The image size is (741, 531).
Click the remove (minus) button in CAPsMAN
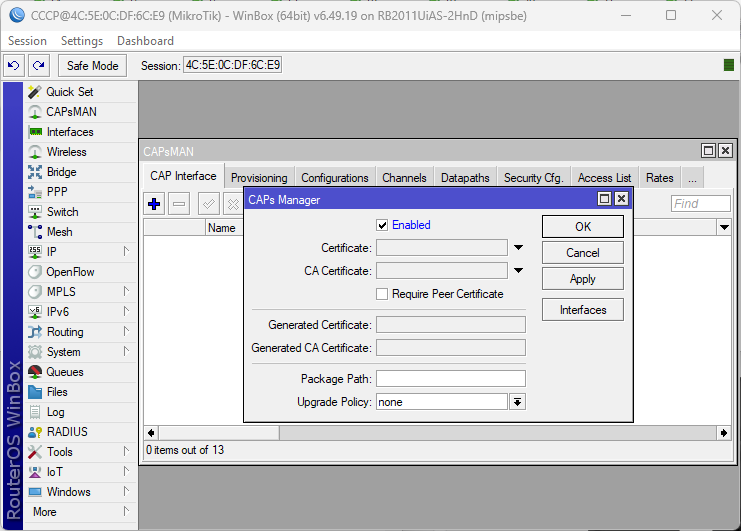coord(179,204)
